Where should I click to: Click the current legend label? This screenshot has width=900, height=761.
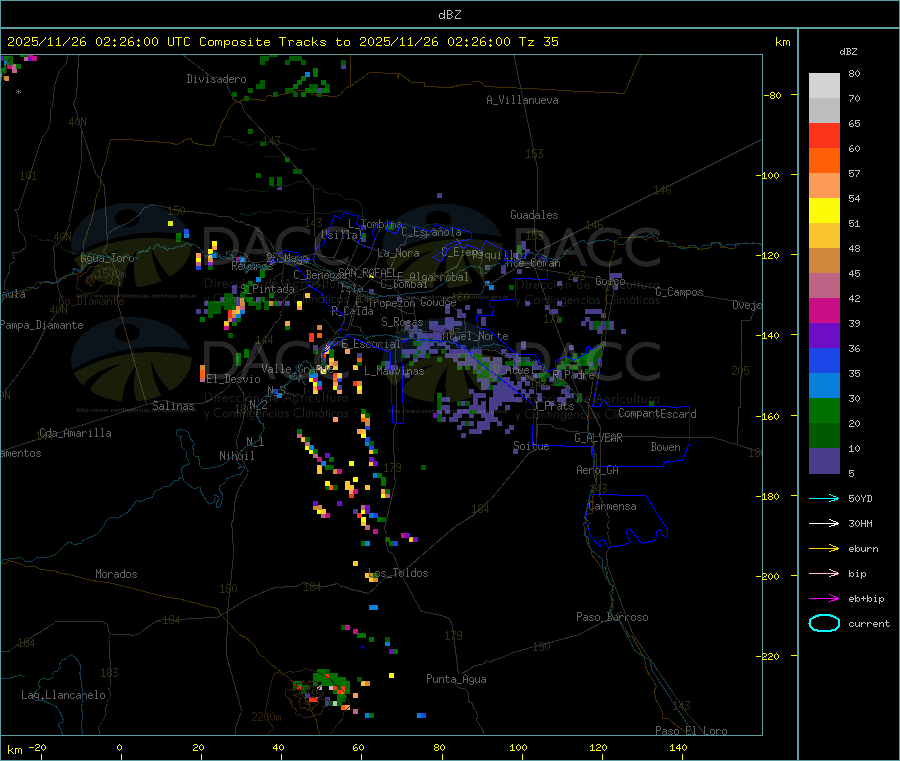(x=869, y=623)
